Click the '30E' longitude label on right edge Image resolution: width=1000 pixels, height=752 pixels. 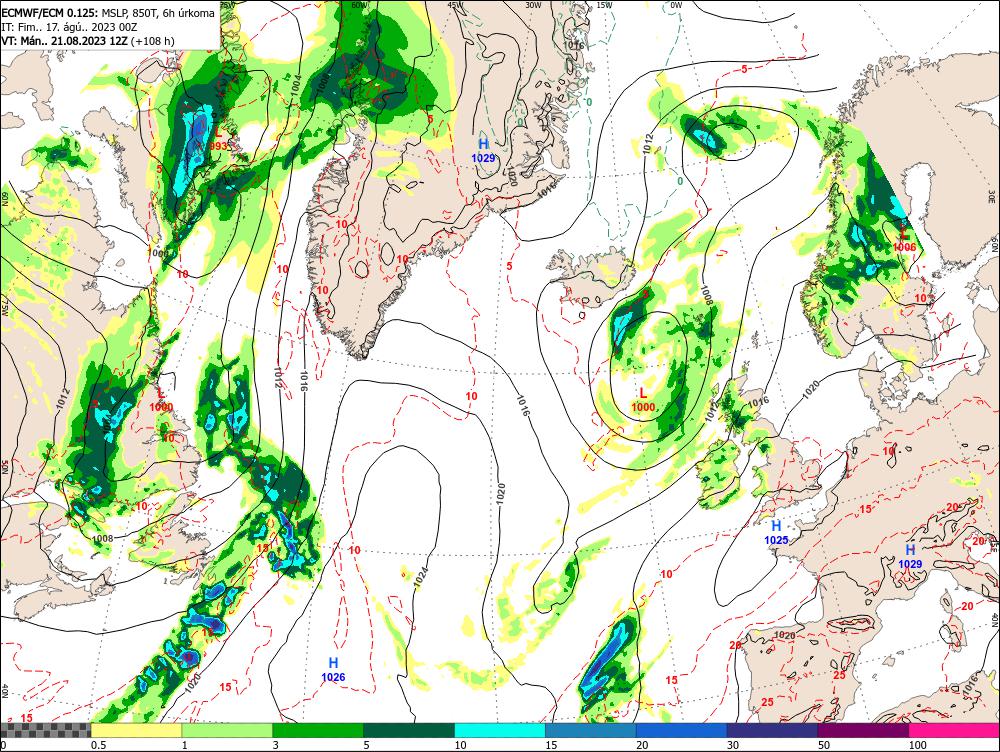tap(992, 195)
